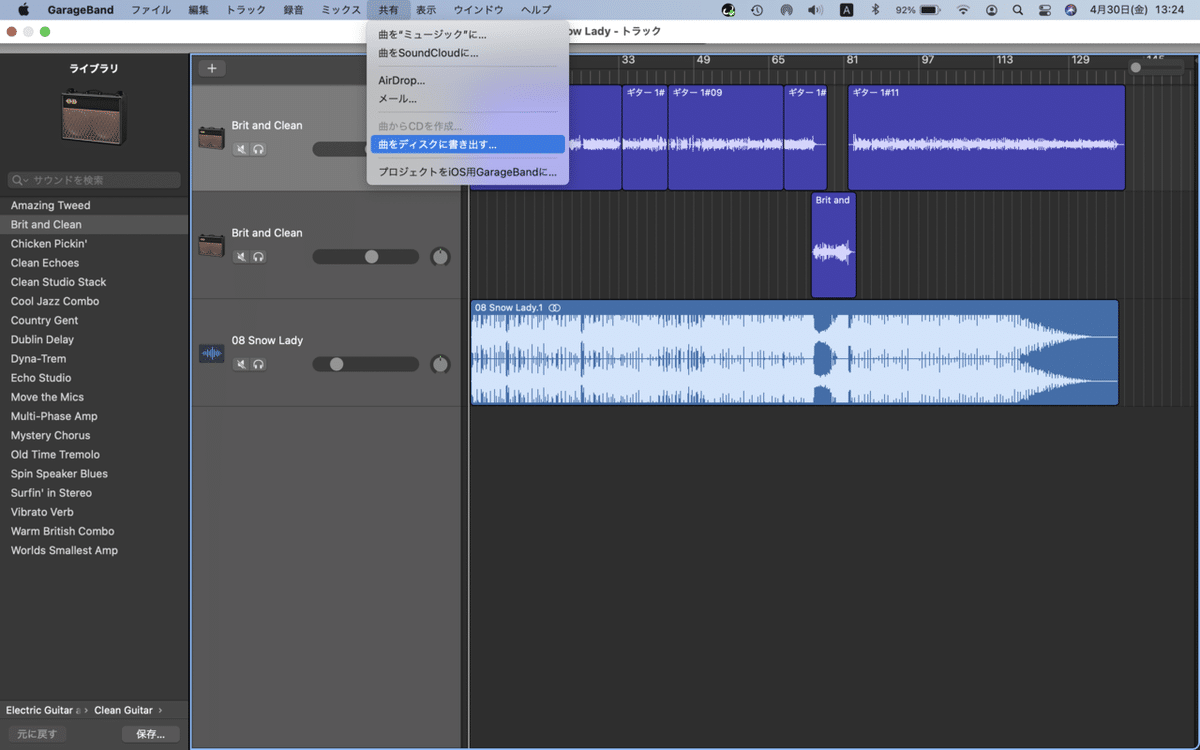Open the 表示 menu
Image resolution: width=1200 pixels, height=750 pixels.
tap(426, 10)
